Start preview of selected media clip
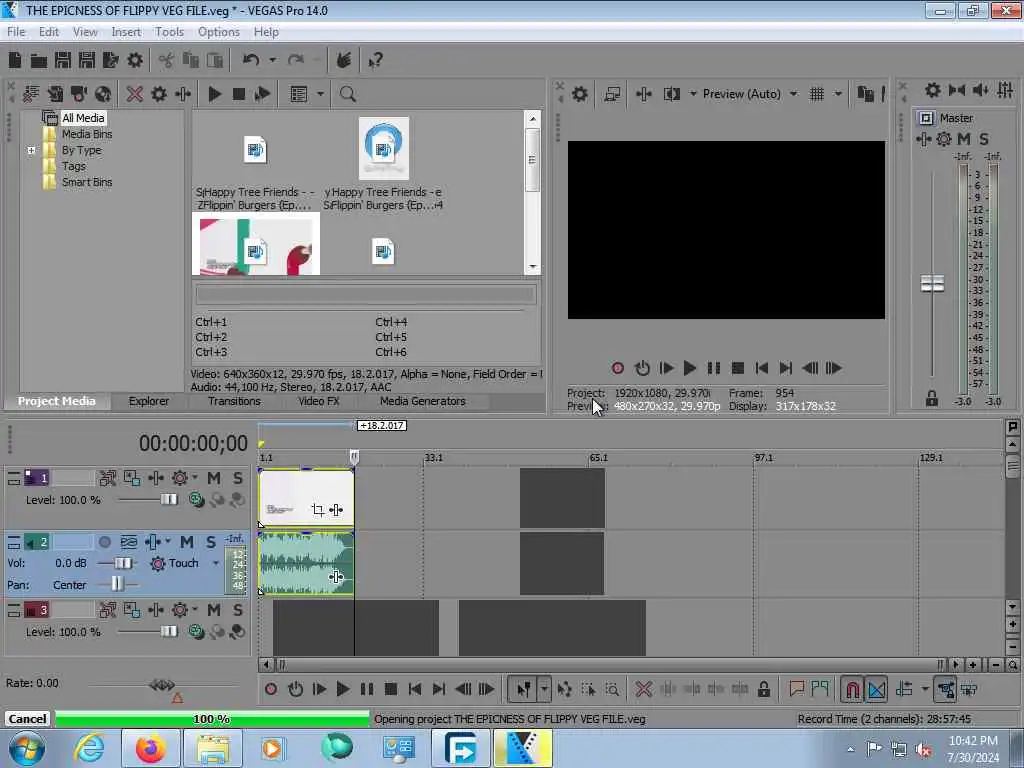 click(214, 94)
